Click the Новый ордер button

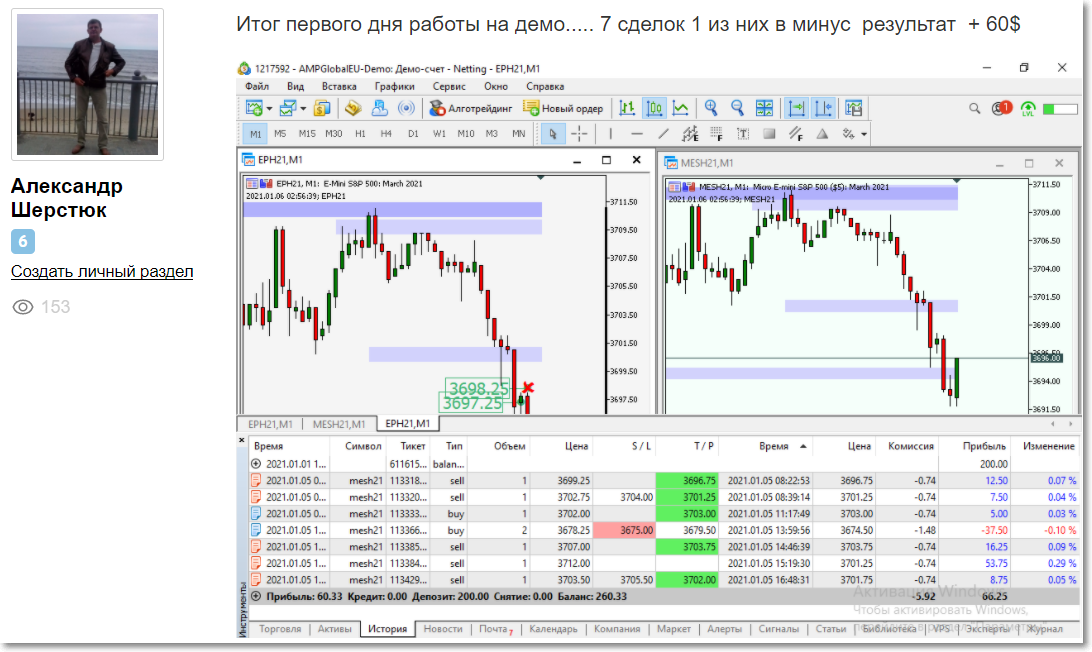coord(563,108)
